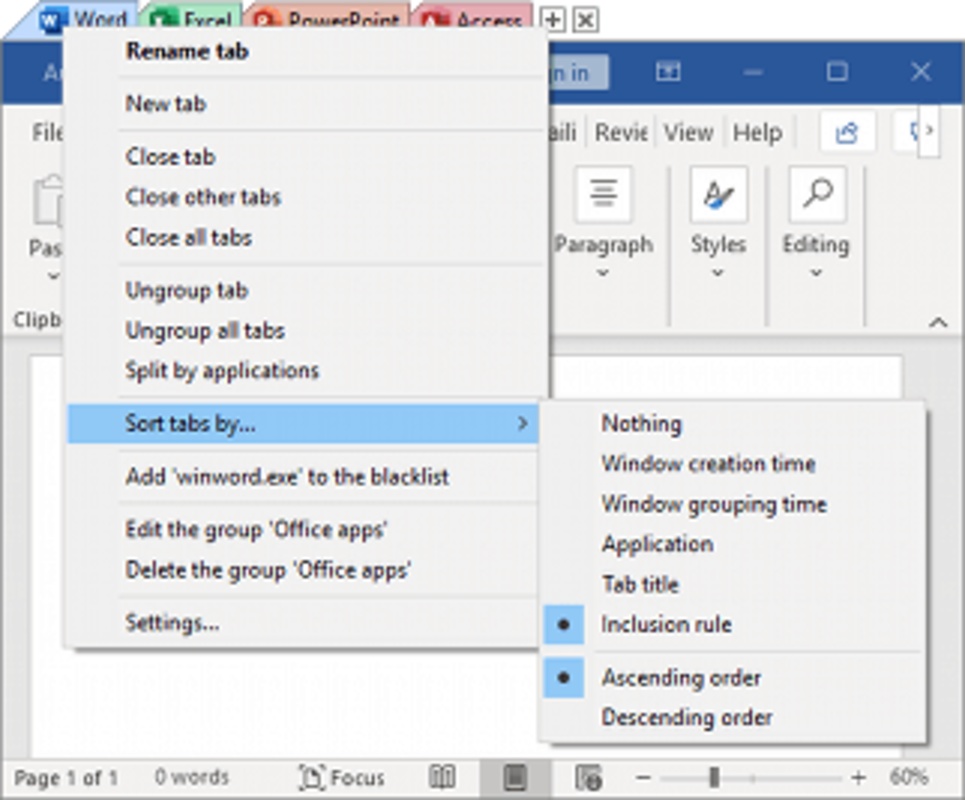Viewport: 965px width, 800px height.
Task: Open the View ribbon tab
Action: (x=689, y=132)
